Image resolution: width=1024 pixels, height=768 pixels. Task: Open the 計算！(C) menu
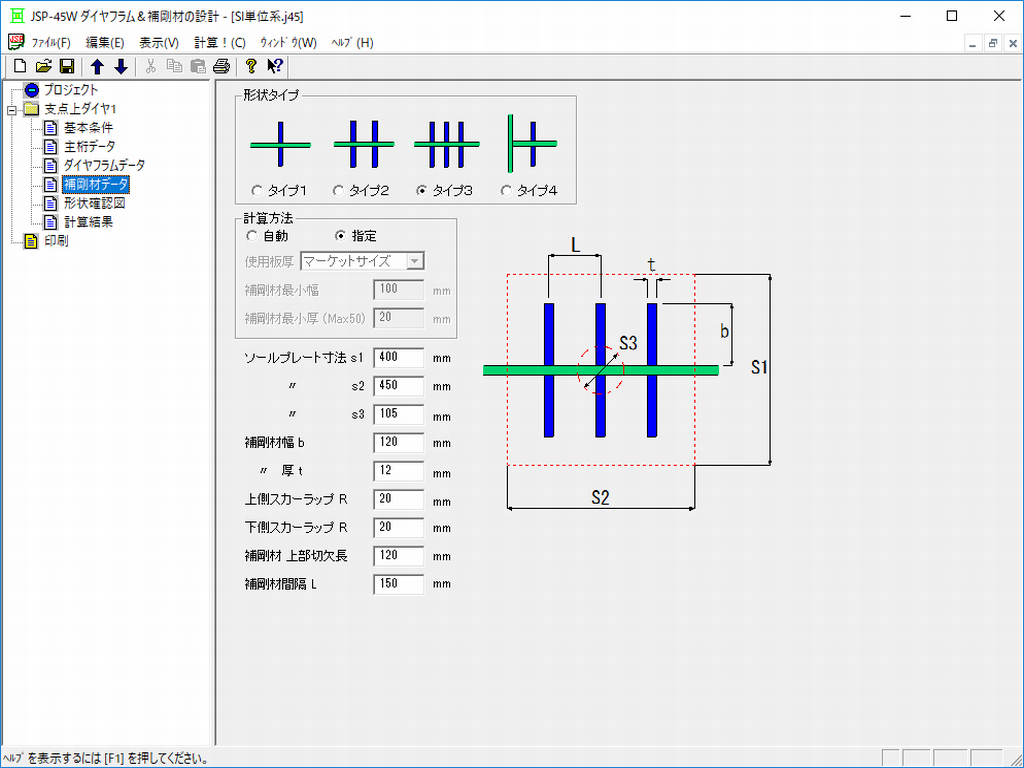[219, 43]
